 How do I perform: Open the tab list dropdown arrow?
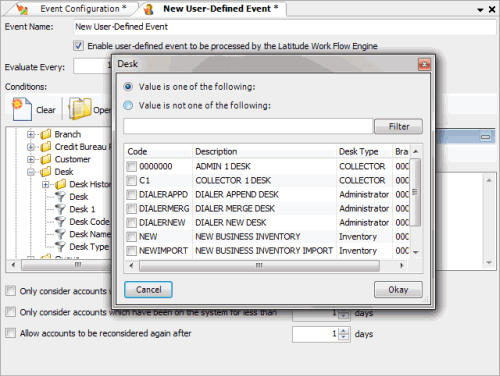(480, 10)
